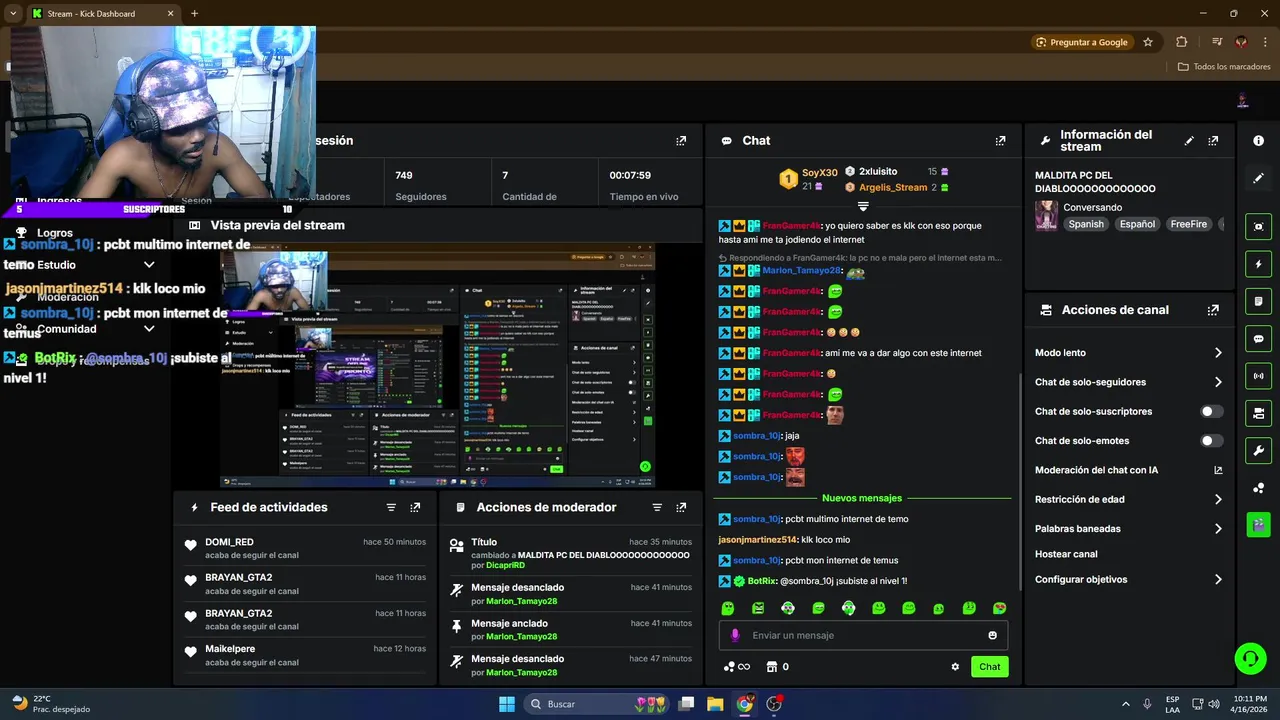Jump to Nuevos mensajes in chat
This screenshot has width=1280, height=720.
(x=862, y=498)
